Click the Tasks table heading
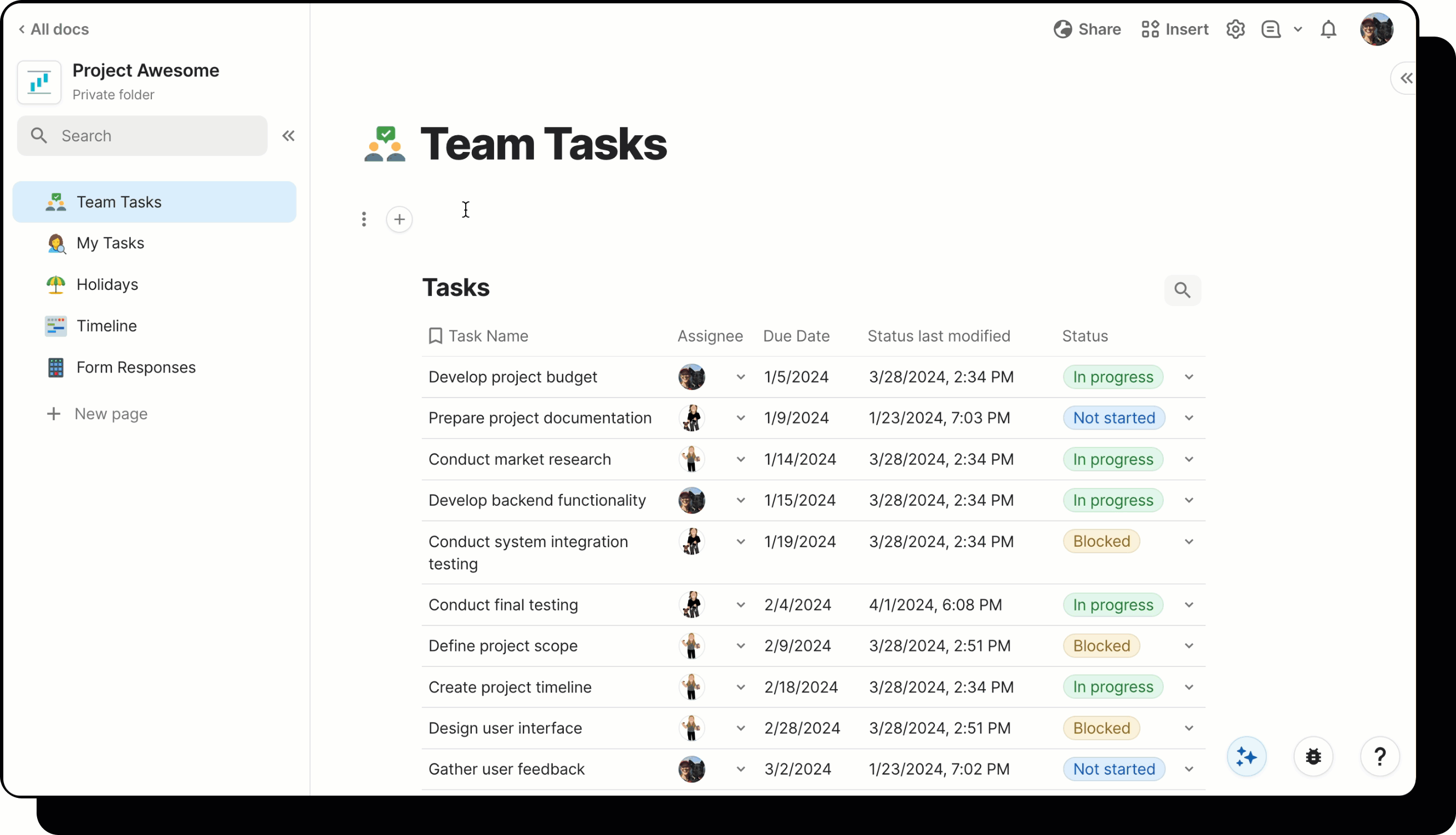 pos(456,288)
